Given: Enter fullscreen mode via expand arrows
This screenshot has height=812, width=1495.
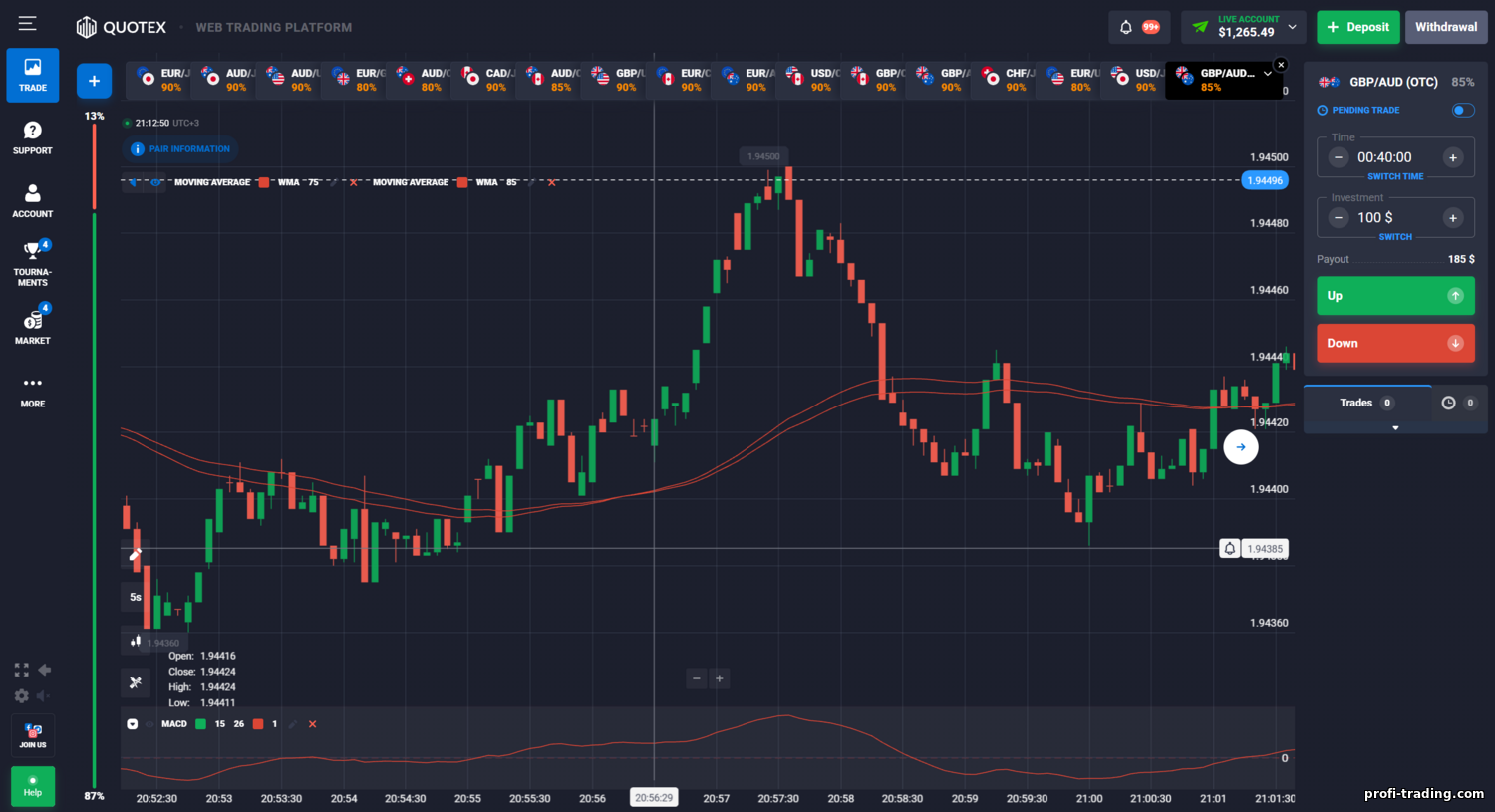Looking at the screenshot, I should [x=21, y=670].
